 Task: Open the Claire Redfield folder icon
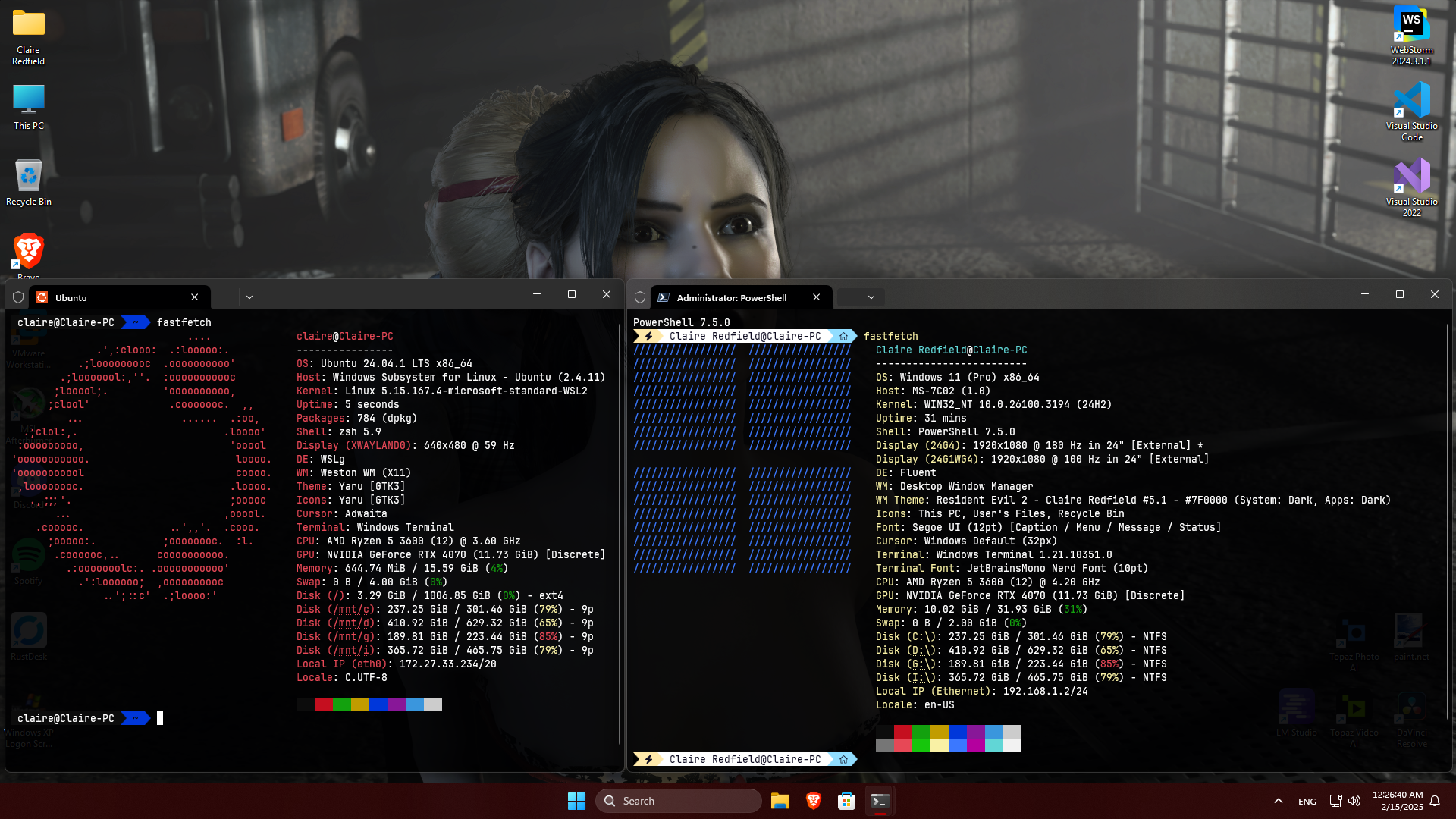pyautogui.click(x=28, y=36)
